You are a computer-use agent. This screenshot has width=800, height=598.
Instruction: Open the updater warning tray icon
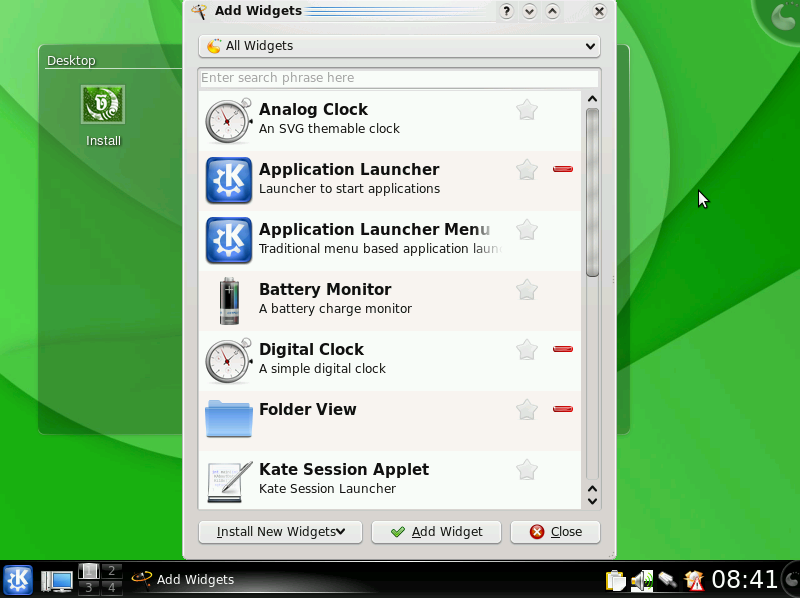[694, 580]
